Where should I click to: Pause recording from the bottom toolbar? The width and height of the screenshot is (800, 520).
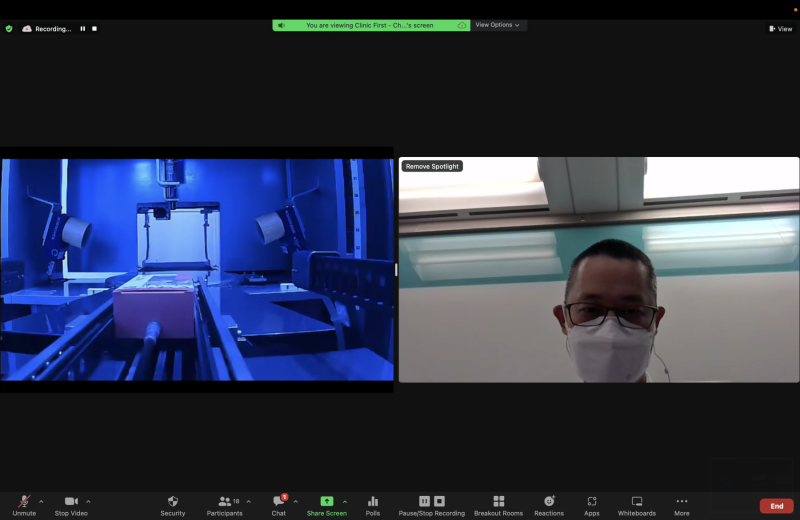coord(424,501)
